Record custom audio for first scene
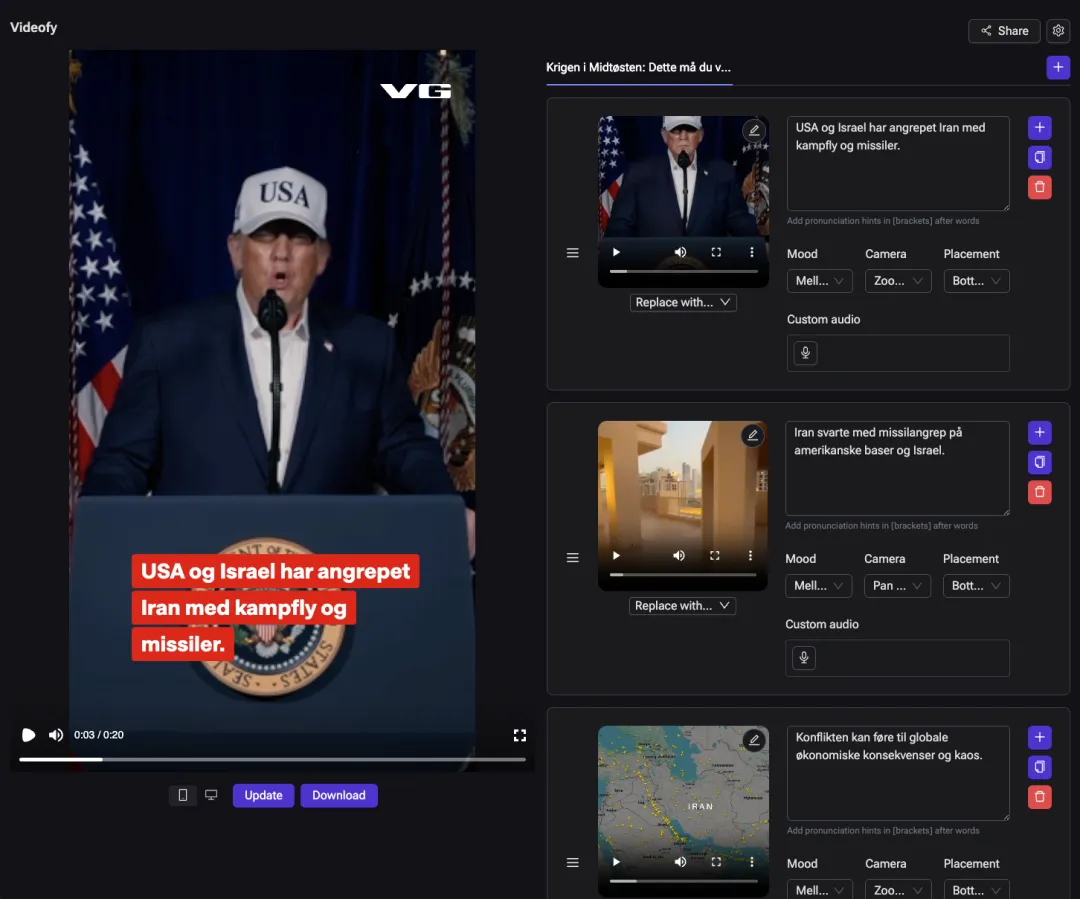 point(804,353)
